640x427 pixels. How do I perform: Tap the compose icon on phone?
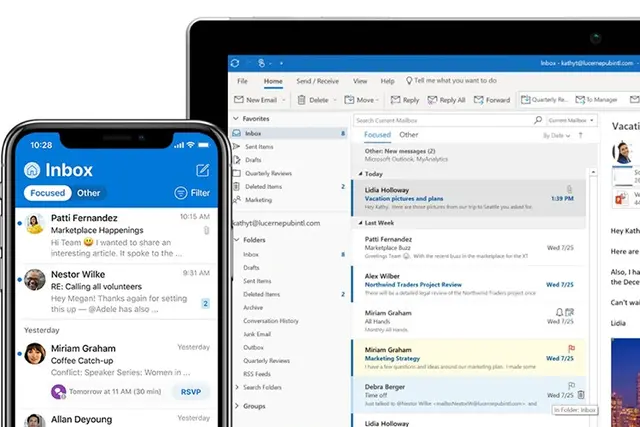[202, 170]
